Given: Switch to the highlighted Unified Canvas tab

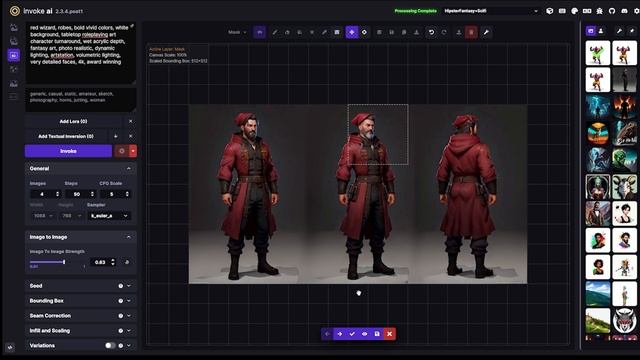Looking at the screenshot, I should point(14,55).
